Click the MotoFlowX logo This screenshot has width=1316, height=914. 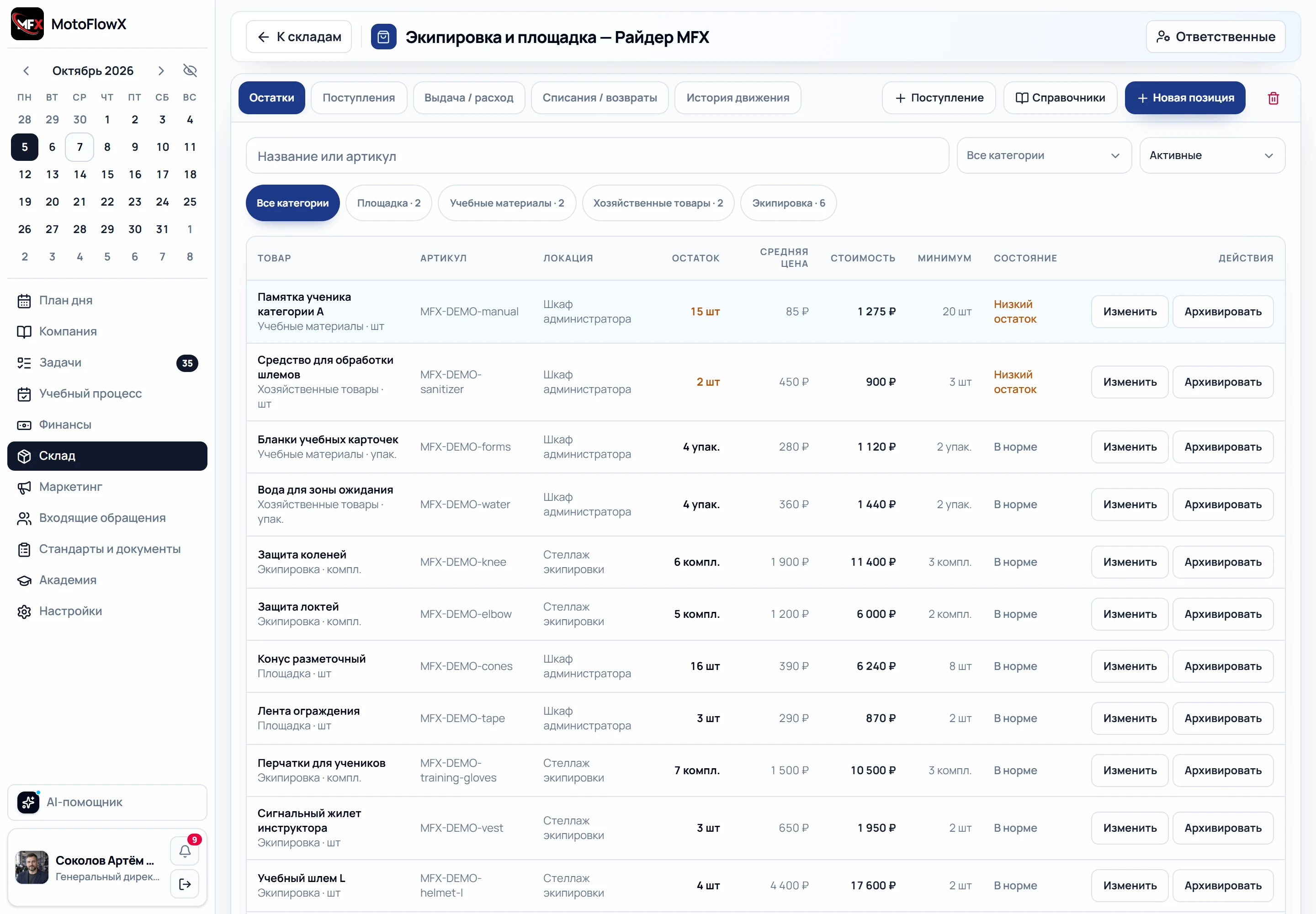point(27,24)
